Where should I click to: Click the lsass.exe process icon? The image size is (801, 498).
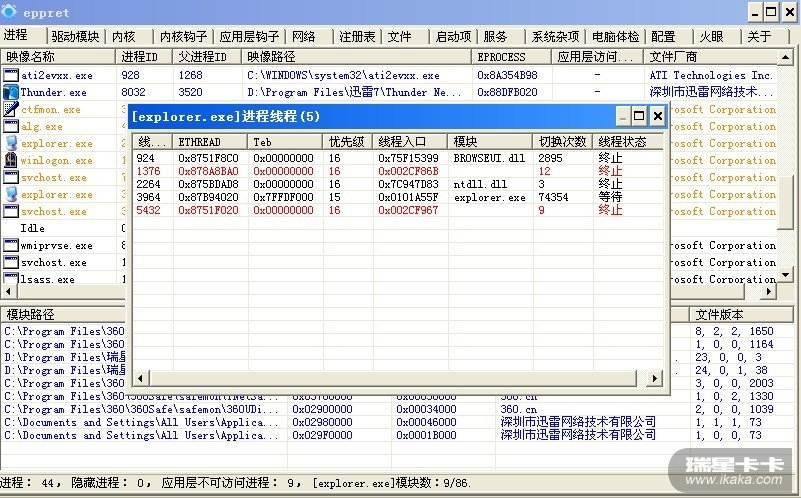tap(11, 278)
